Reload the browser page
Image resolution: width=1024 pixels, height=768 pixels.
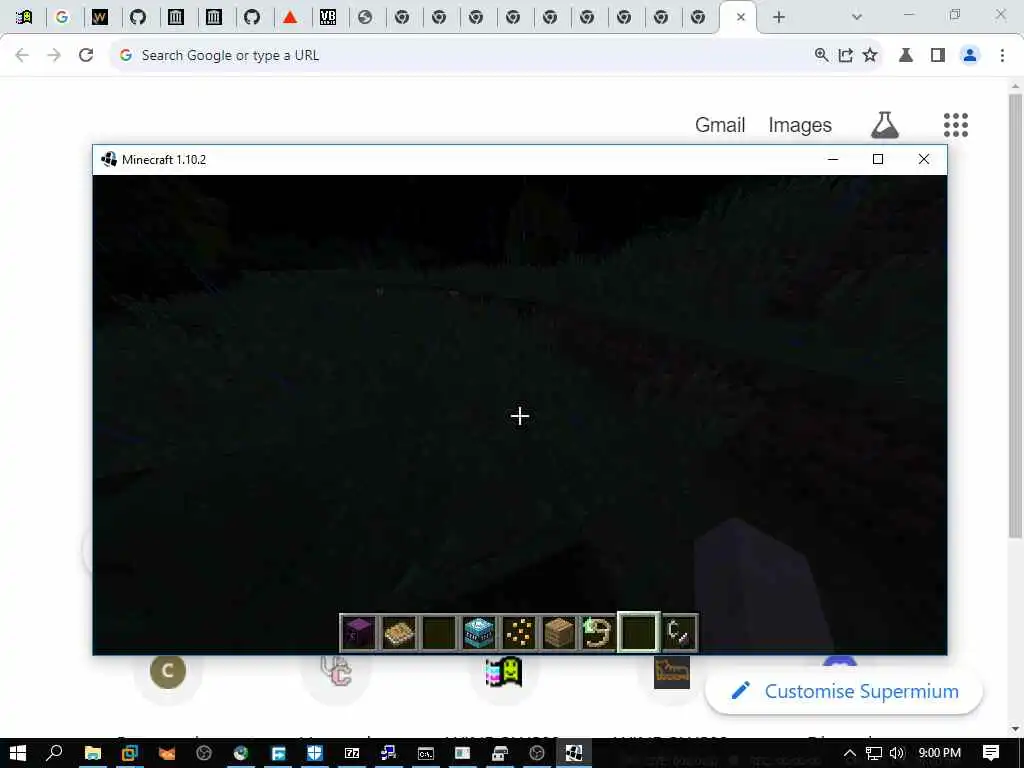click(86, 56)
